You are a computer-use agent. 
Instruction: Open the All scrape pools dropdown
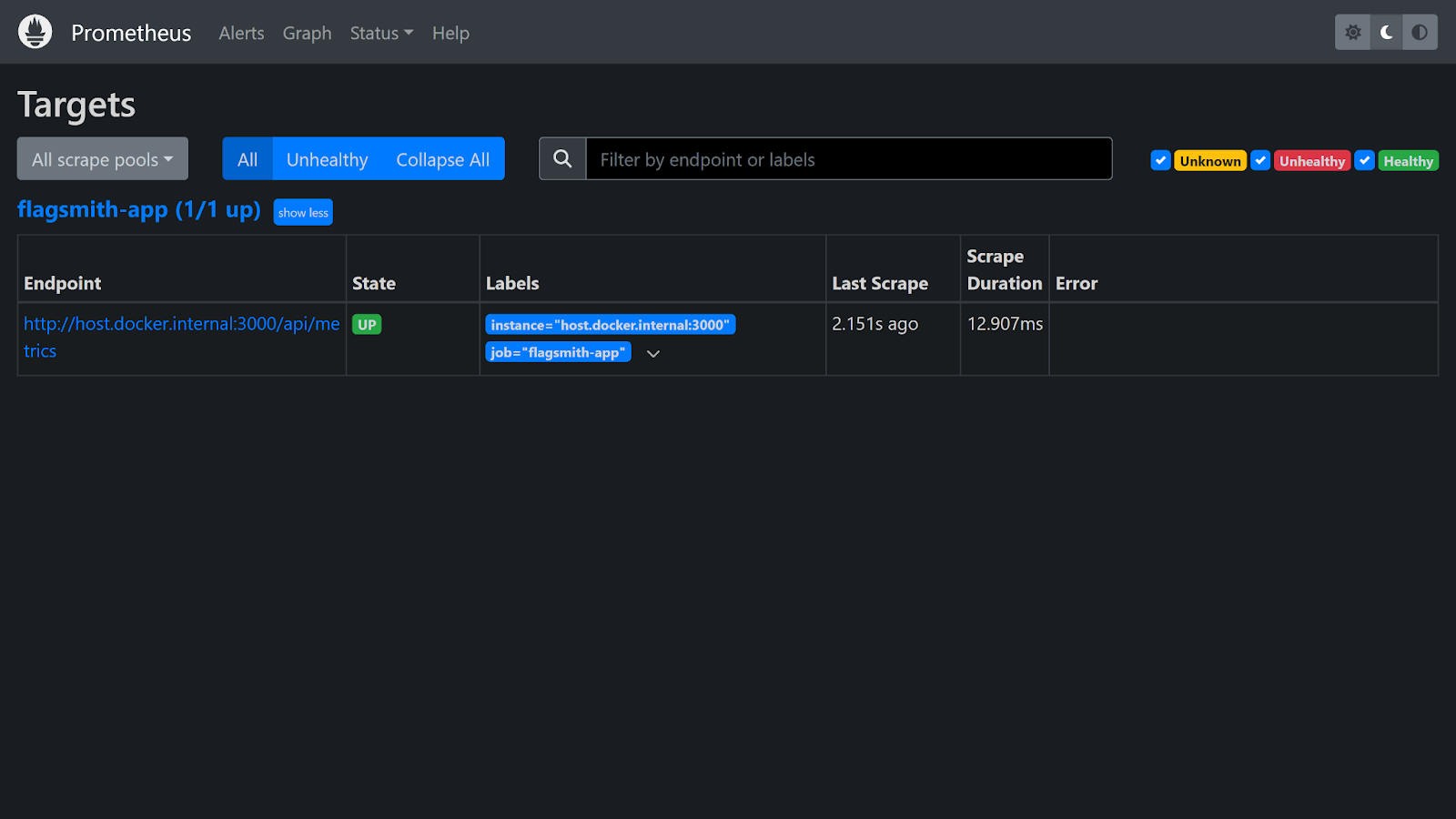click(x=103, y=158)
